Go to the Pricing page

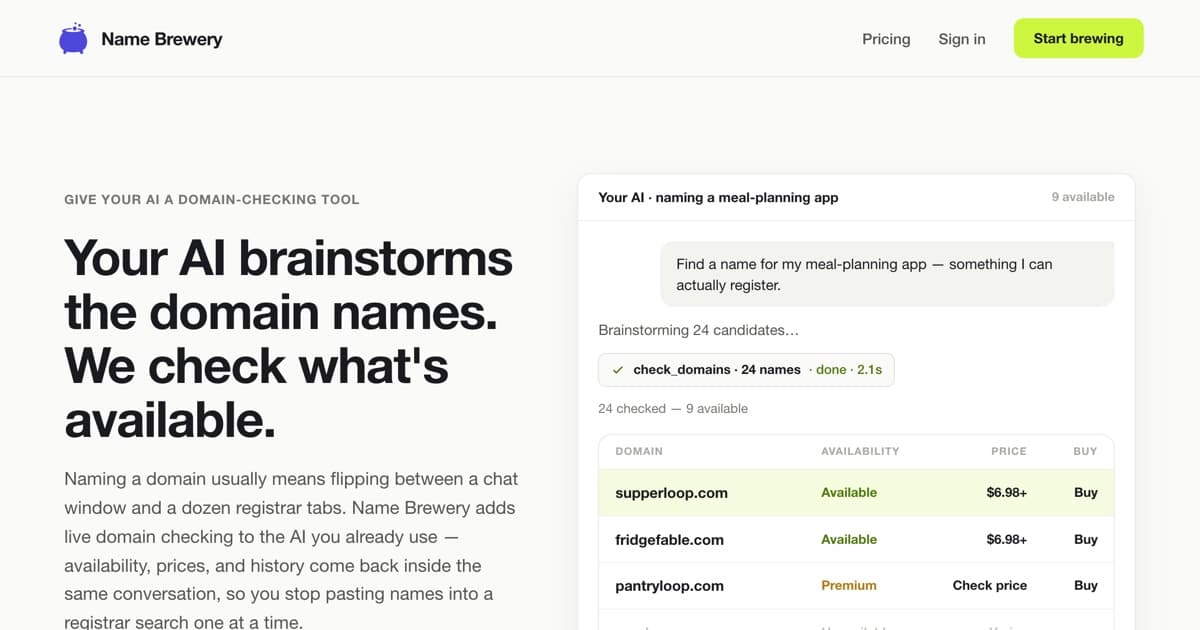click(886, 39)
